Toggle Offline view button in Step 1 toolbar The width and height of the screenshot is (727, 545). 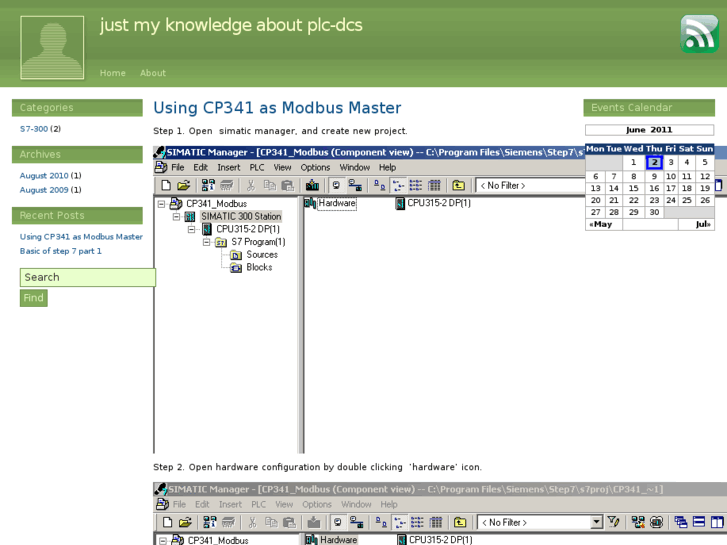(x=336, y=186)
